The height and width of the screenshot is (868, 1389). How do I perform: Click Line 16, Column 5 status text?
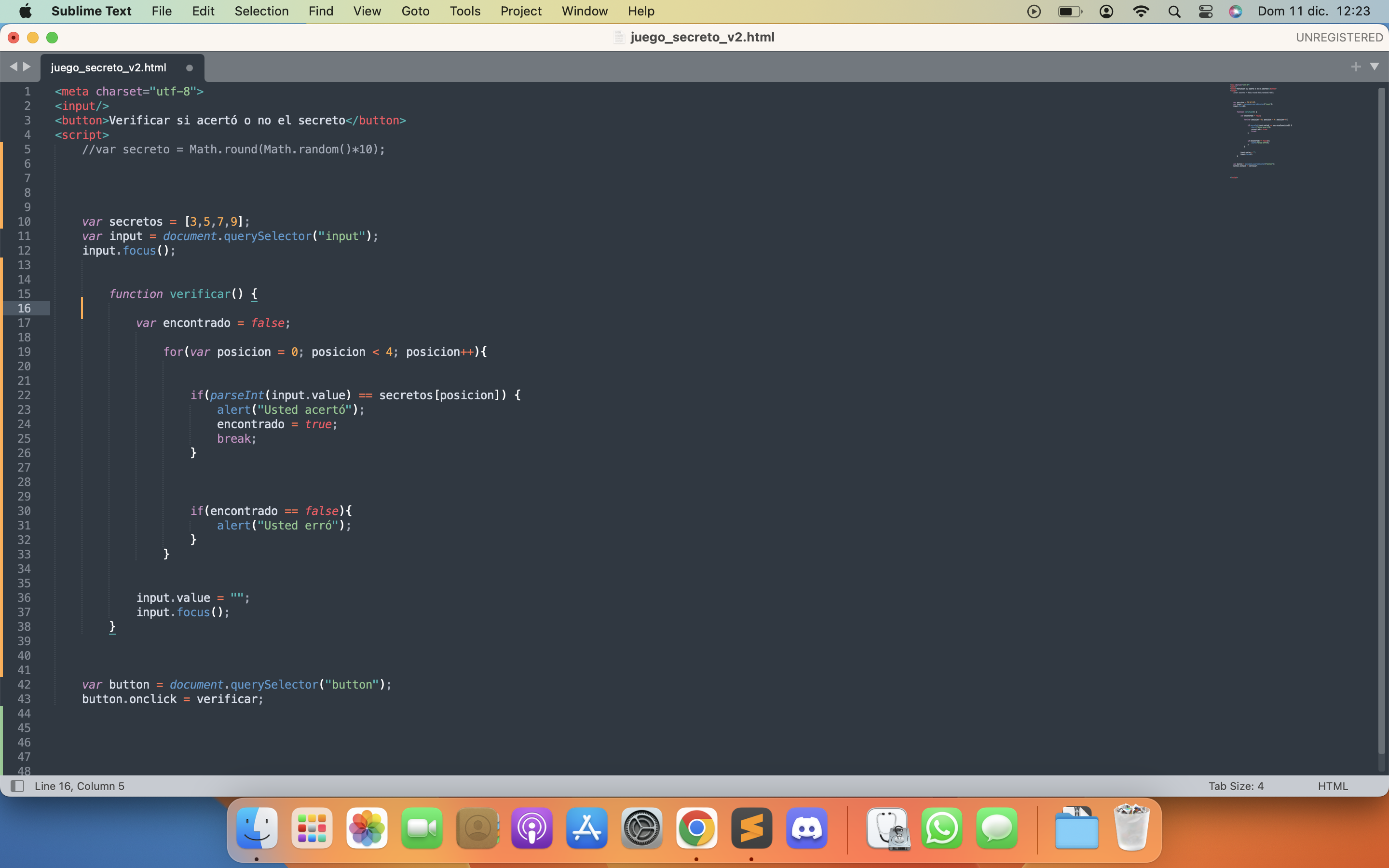79,786
